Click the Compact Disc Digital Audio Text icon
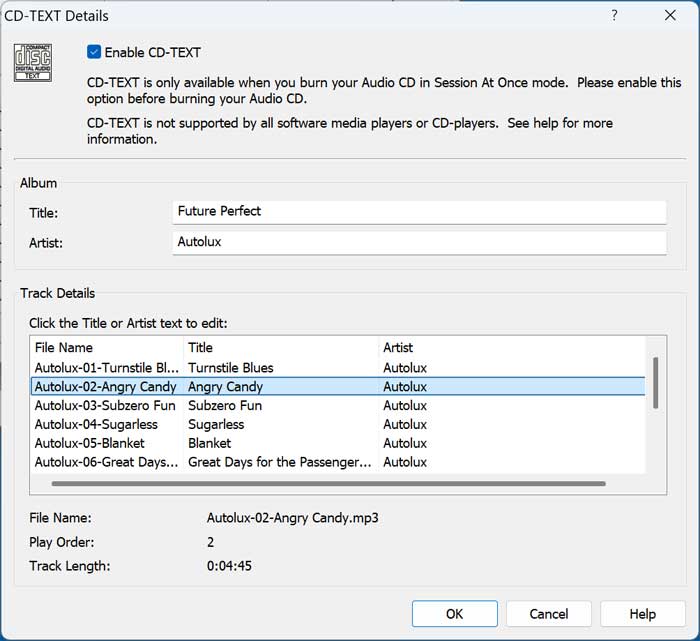The image size is (700, 641). 33,62
